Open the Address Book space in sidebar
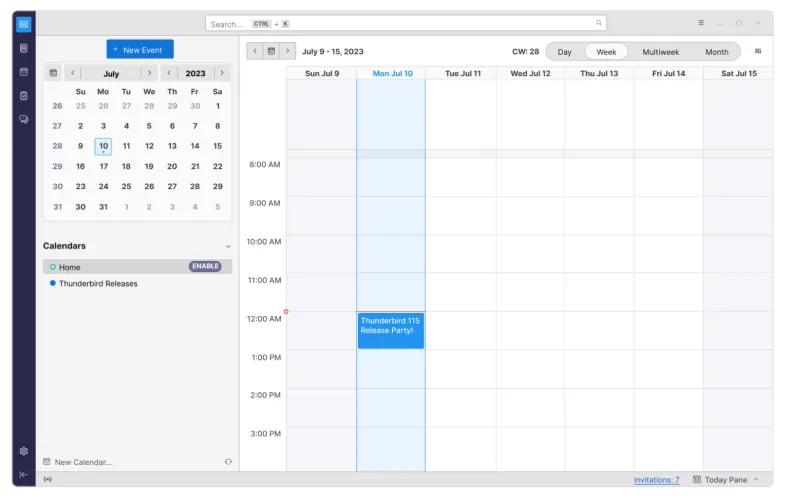Image resolution: width=789 pixels, height=500 pixels. click(24, 48)
